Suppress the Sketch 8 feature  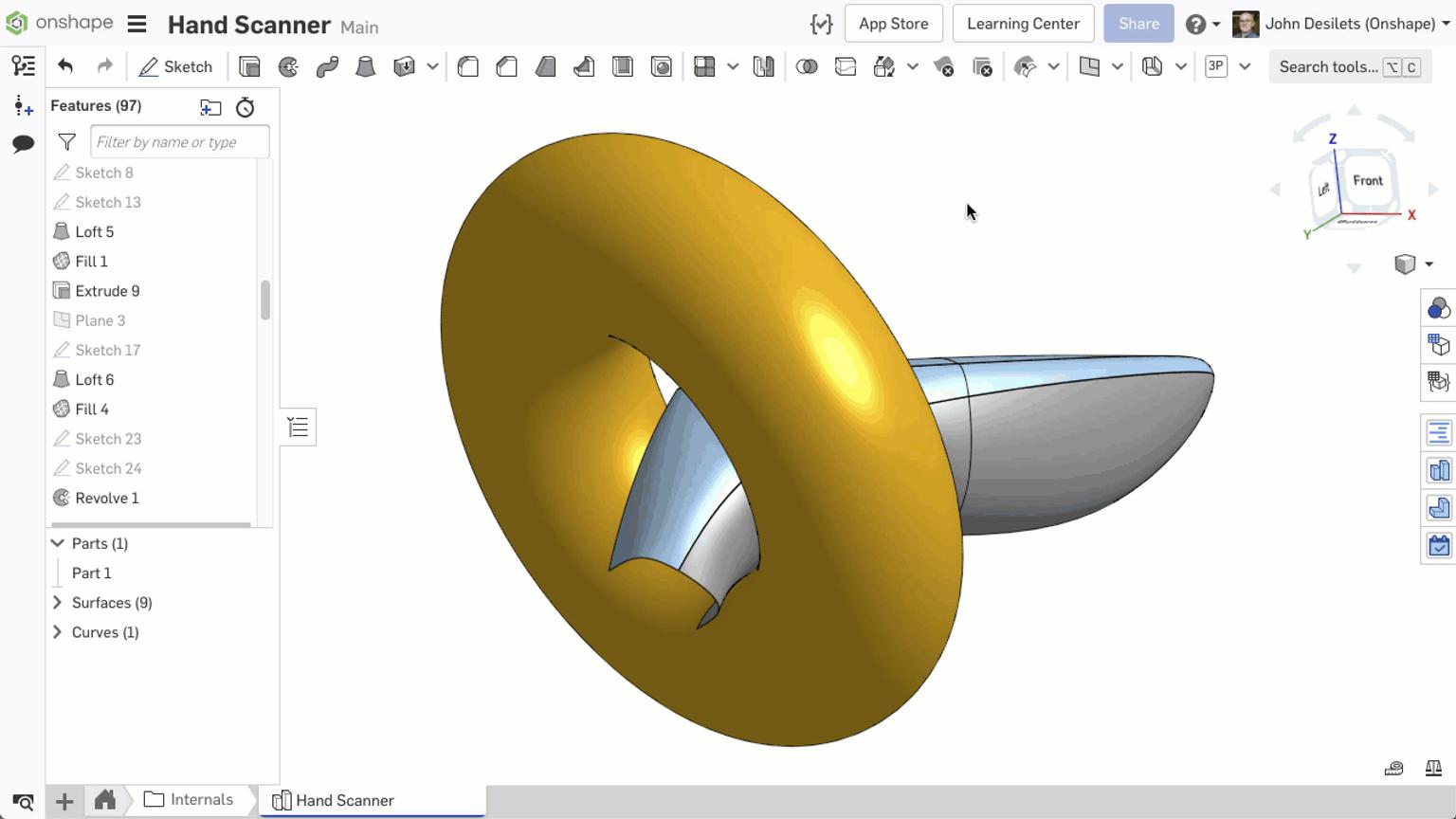[105, 173]
